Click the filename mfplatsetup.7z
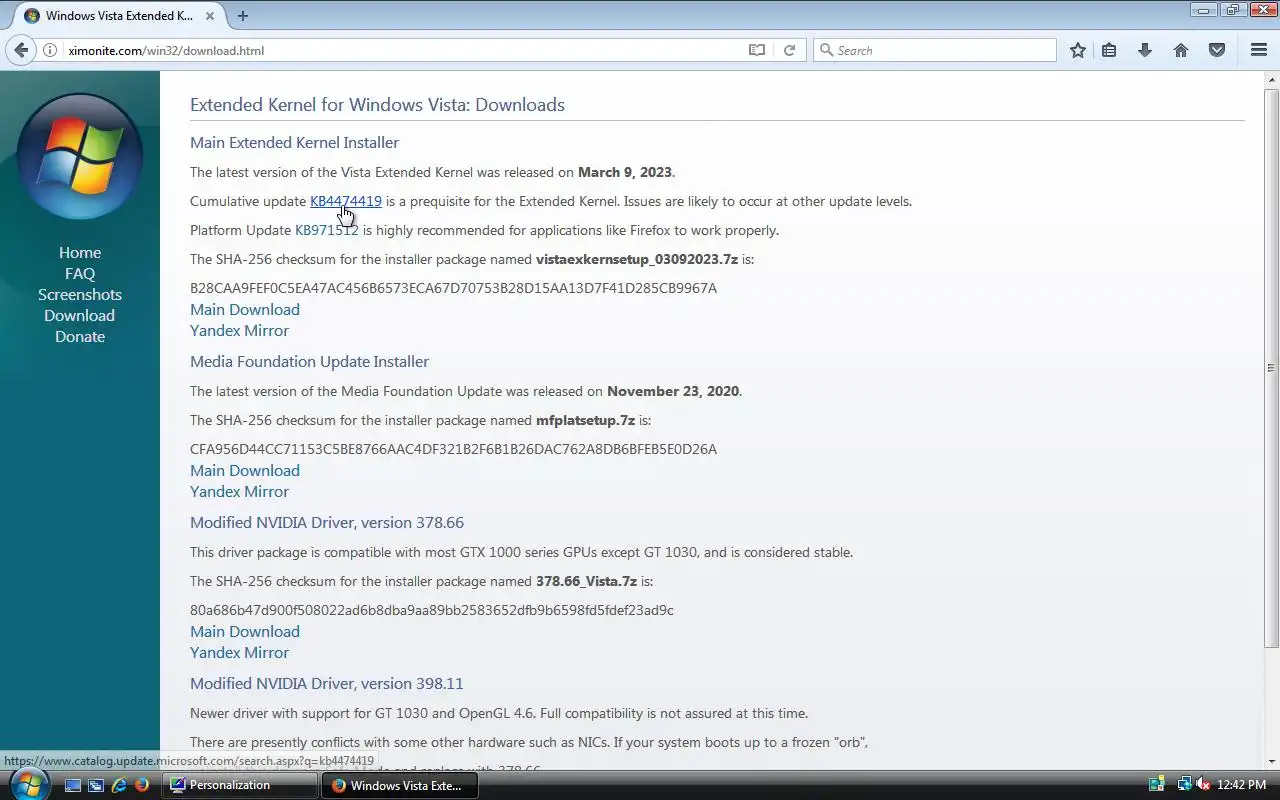 click(x=585, y=420)
